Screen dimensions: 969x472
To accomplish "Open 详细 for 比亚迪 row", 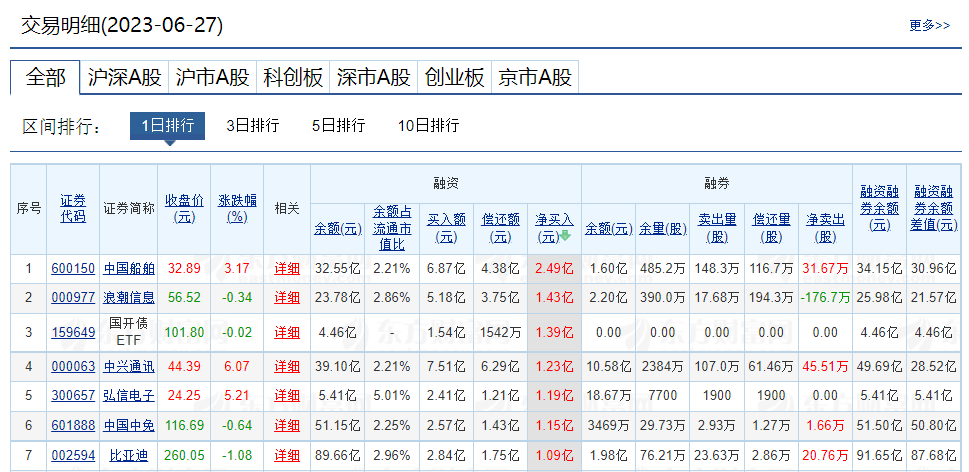I will click(x=287, y=456).
